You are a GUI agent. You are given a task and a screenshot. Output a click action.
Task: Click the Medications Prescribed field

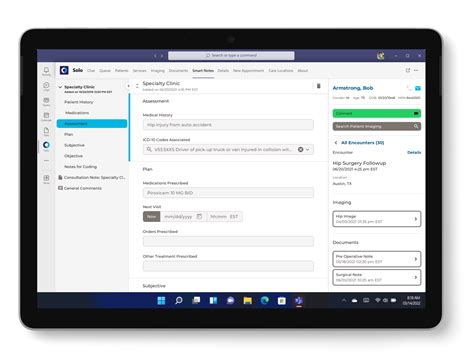point(228,193)
